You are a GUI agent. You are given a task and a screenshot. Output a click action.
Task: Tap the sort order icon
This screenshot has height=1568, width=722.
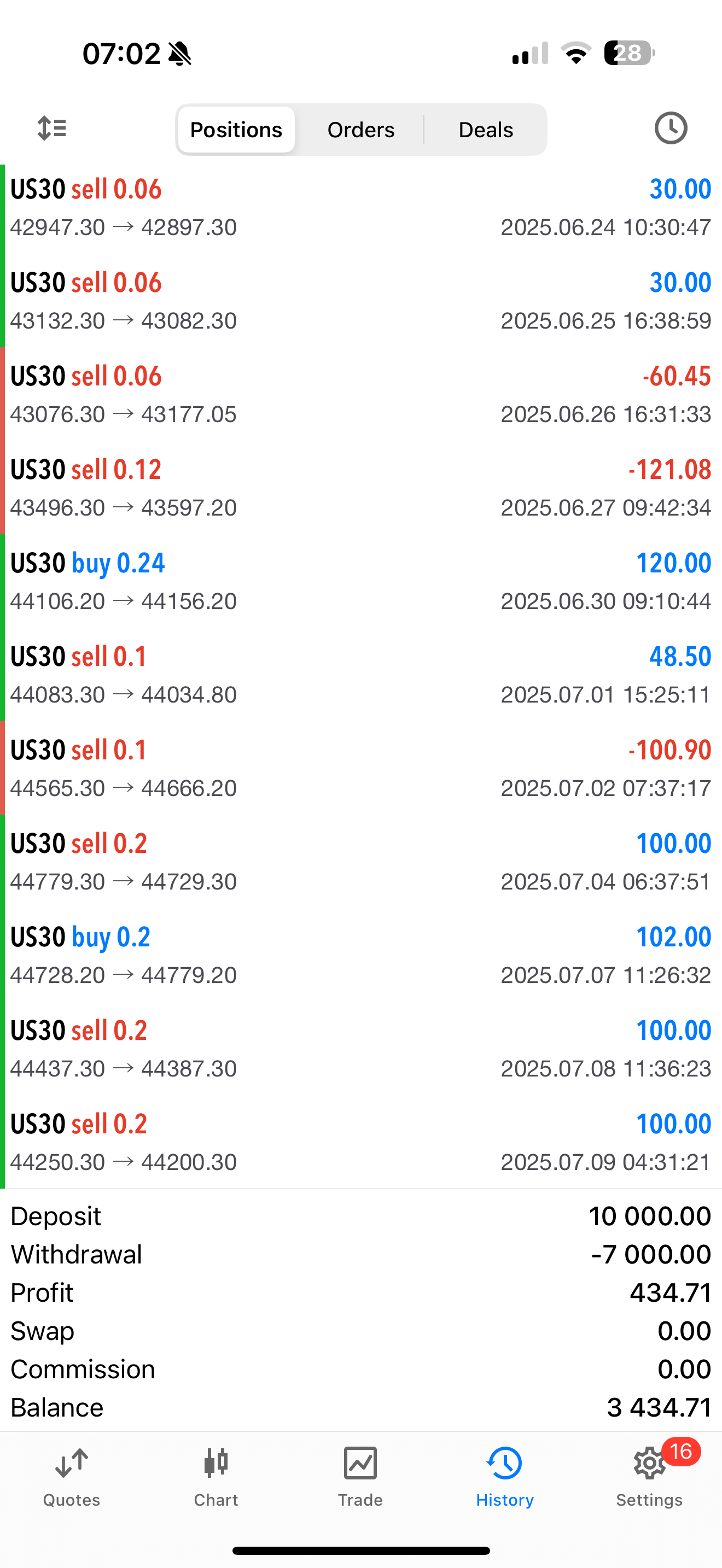[x=52, y=128]
